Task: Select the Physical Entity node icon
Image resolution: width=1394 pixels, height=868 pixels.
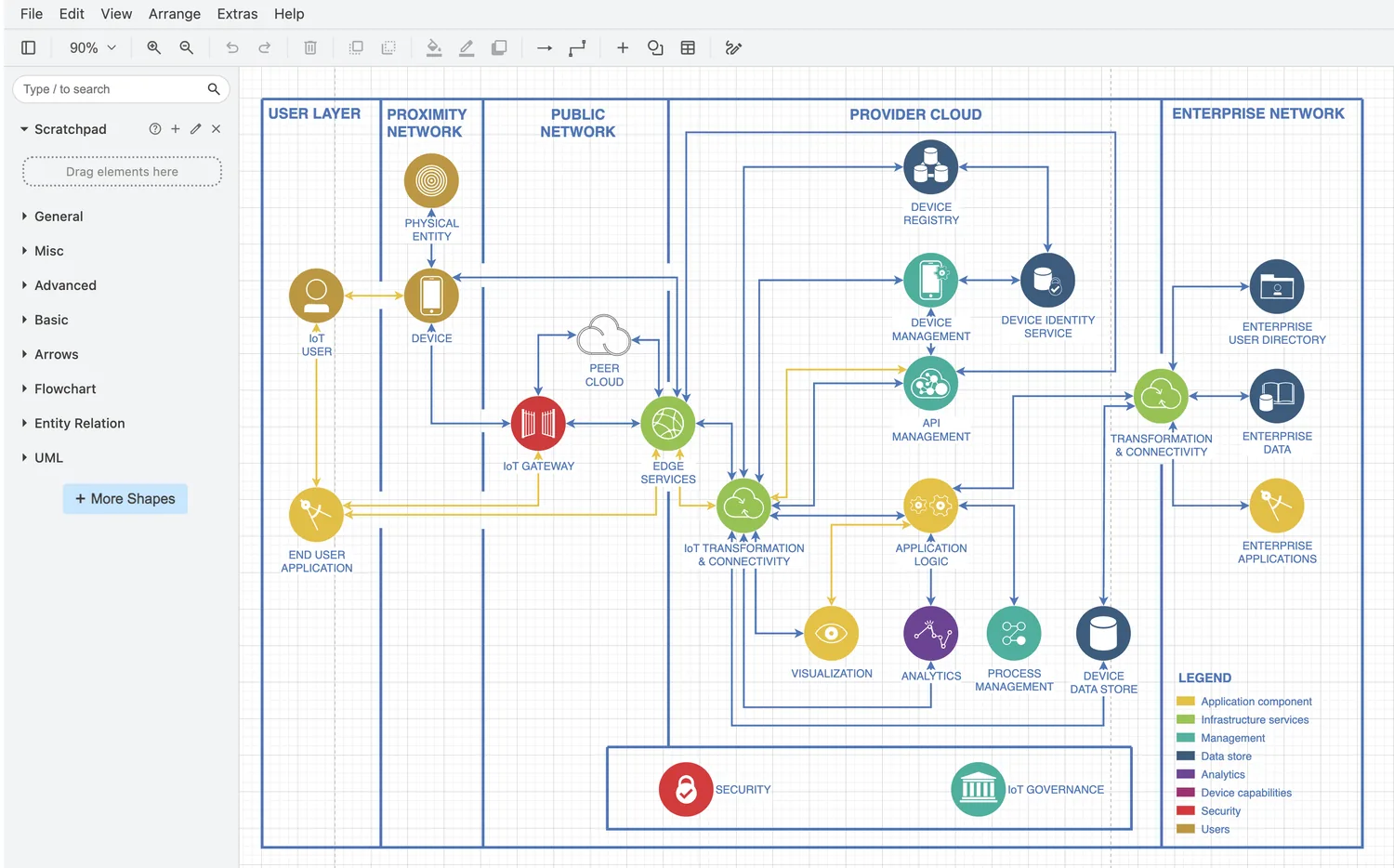Action: (431, 180)
